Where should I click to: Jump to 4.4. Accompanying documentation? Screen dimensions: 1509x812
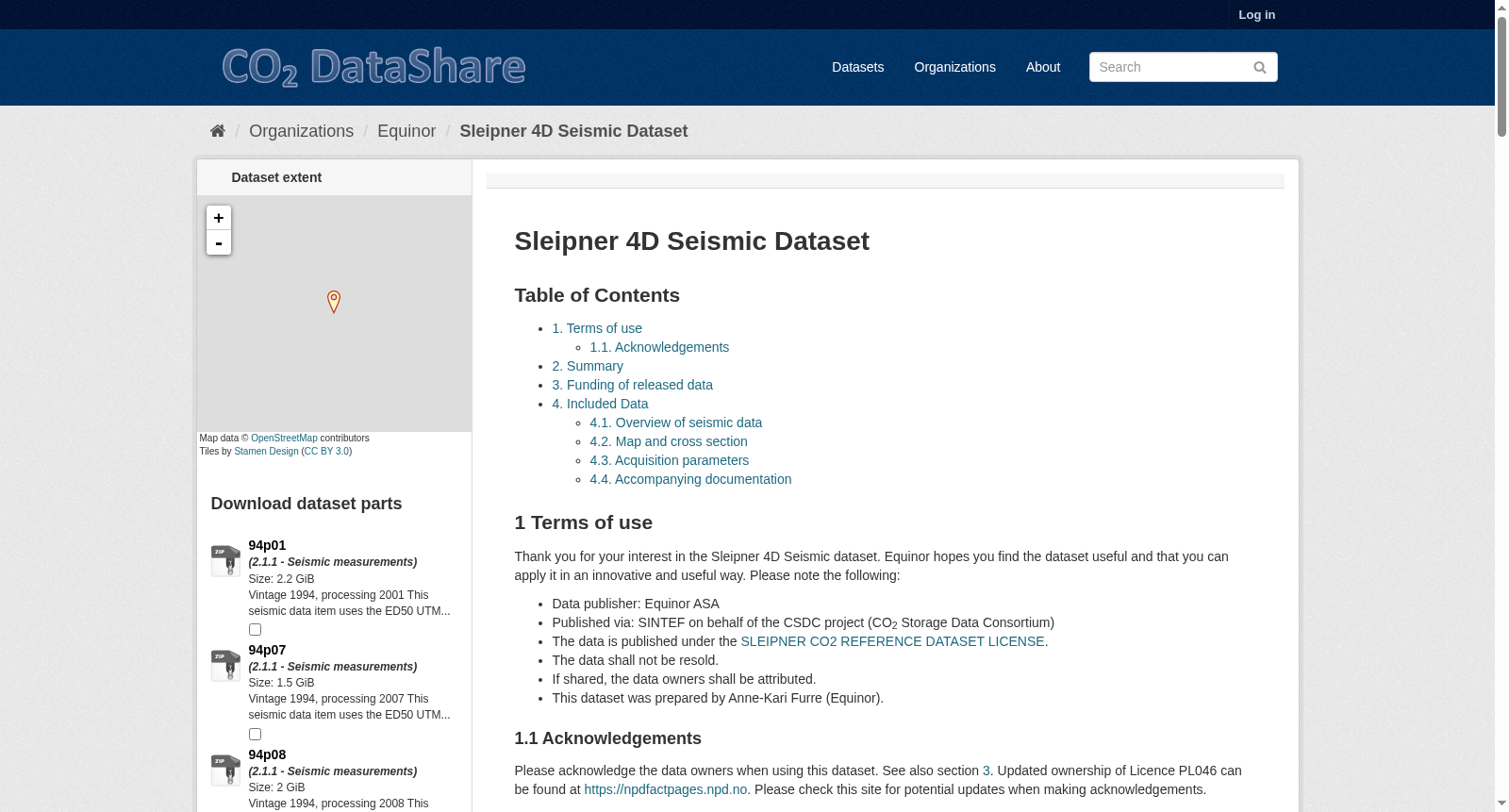pos(690,479)
